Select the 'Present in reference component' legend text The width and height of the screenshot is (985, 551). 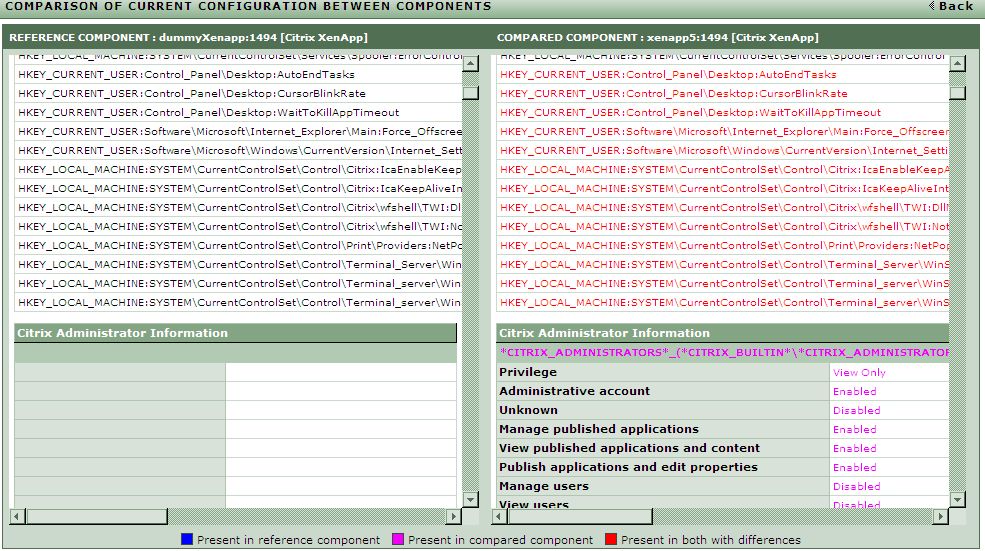coord(288,540)
